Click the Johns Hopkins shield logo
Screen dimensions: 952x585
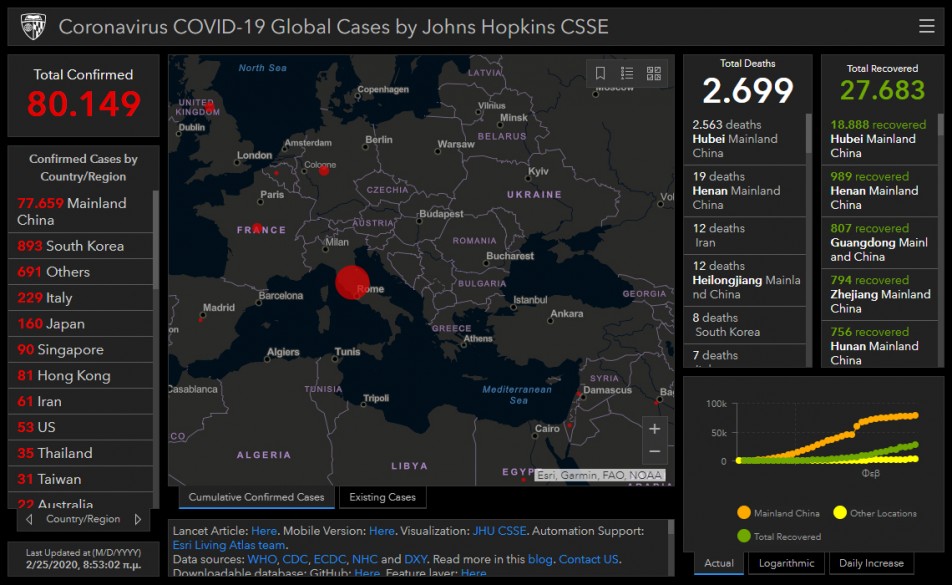point(33,27)
